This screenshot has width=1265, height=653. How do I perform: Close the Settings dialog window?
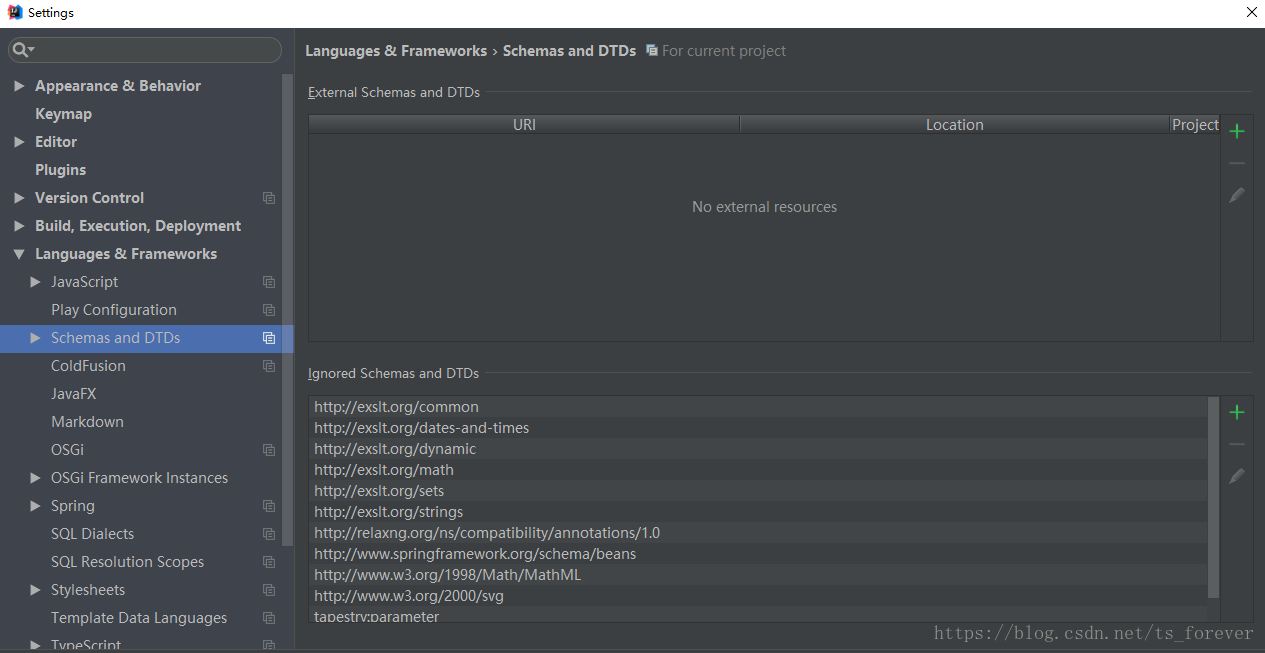pyautogui.click(x=1251, y=12)
